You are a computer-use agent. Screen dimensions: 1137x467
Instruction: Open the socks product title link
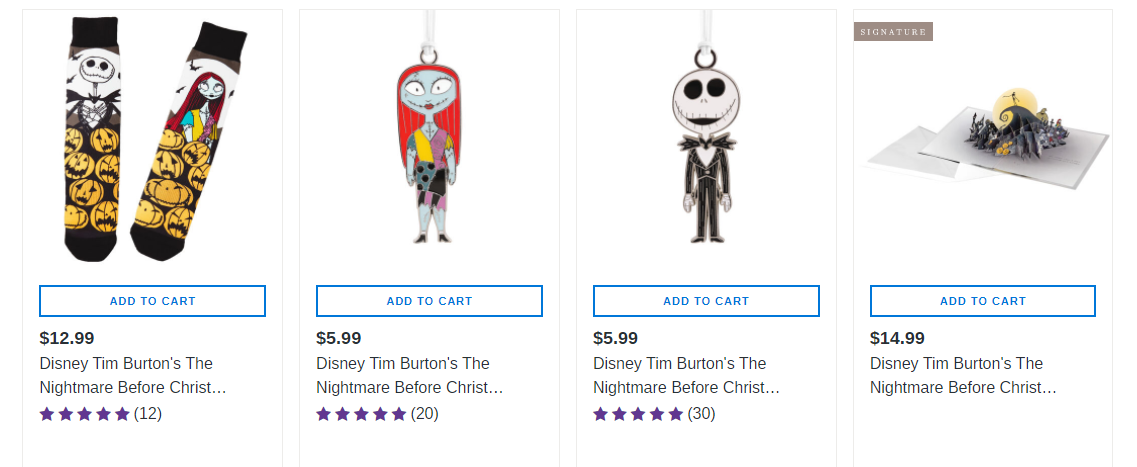point(133,376)
